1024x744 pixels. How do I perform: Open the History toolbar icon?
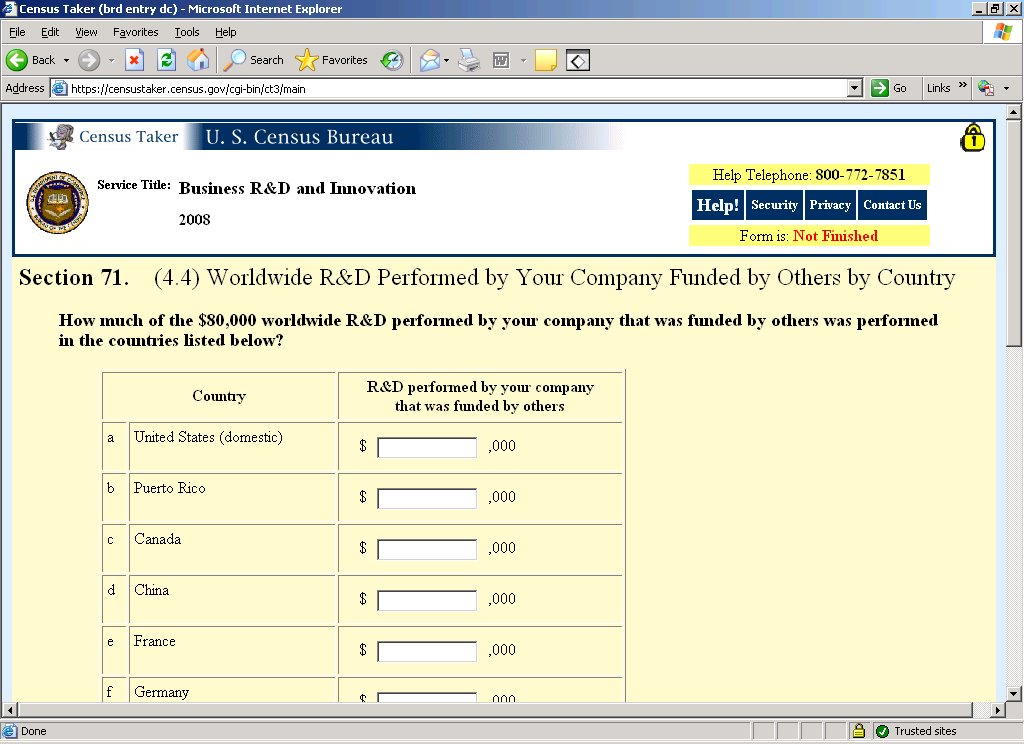(392, 60)
